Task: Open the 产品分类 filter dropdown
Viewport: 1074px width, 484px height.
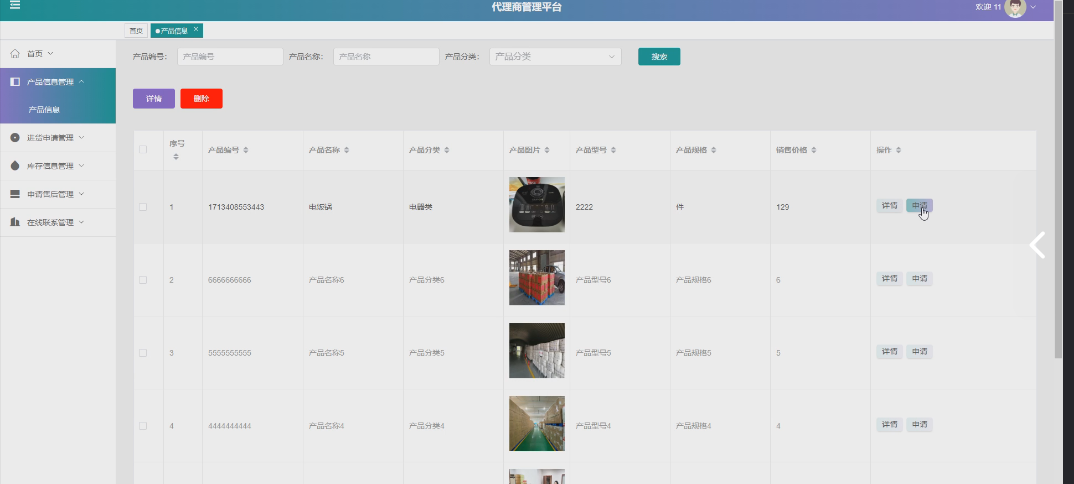Action: pos(555,57)
